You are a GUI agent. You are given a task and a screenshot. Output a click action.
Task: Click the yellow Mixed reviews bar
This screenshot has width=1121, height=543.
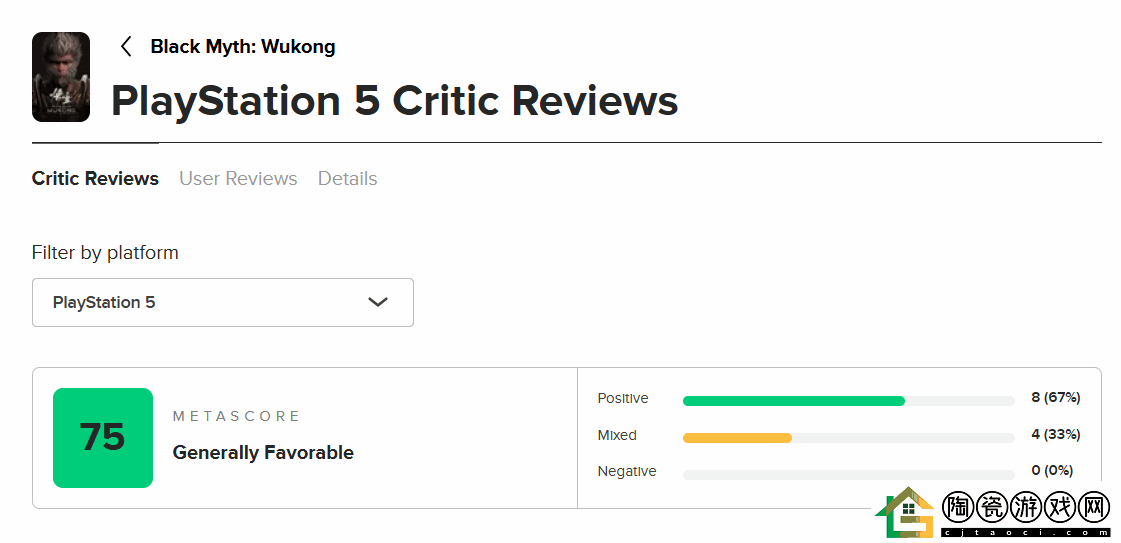737,438
